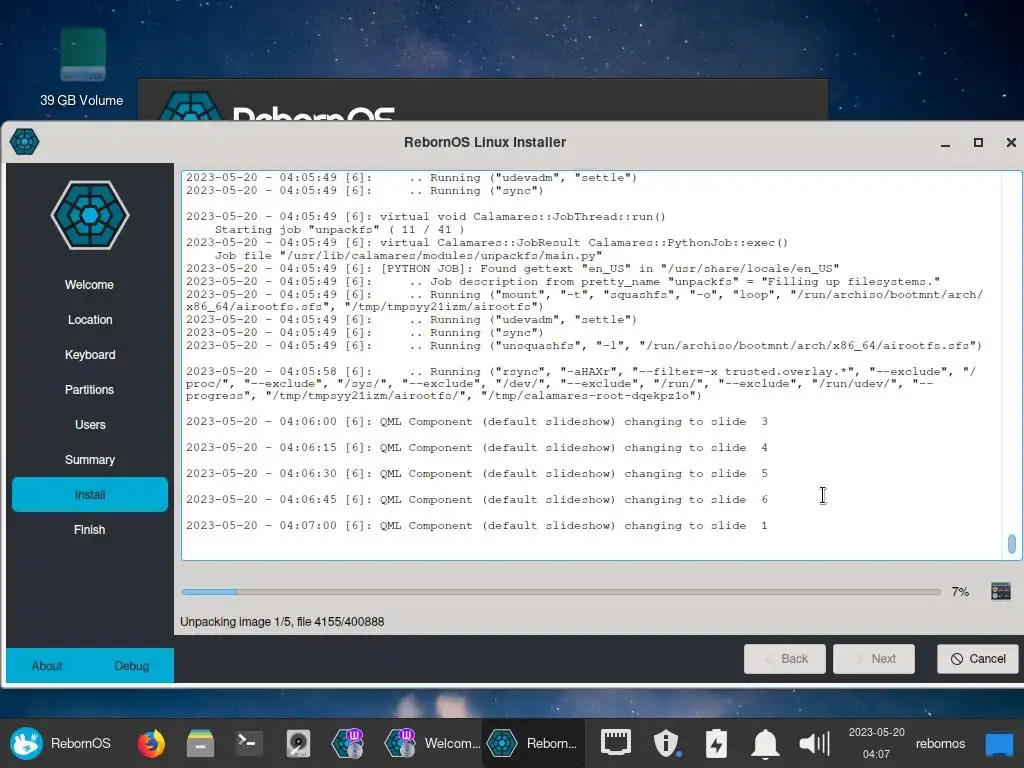Open the network connection tray icon
The width and height of the screenshot is (1024, 768).
[x=615, y=743]
